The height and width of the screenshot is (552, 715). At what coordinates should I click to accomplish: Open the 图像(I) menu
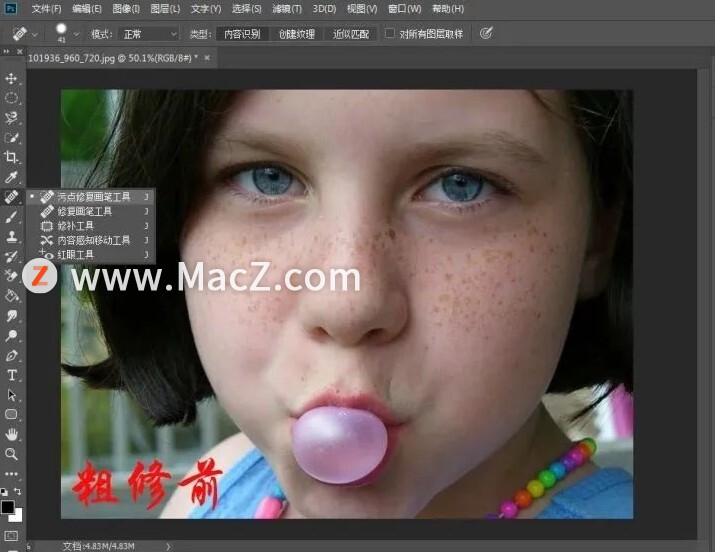tap(126, 9)
